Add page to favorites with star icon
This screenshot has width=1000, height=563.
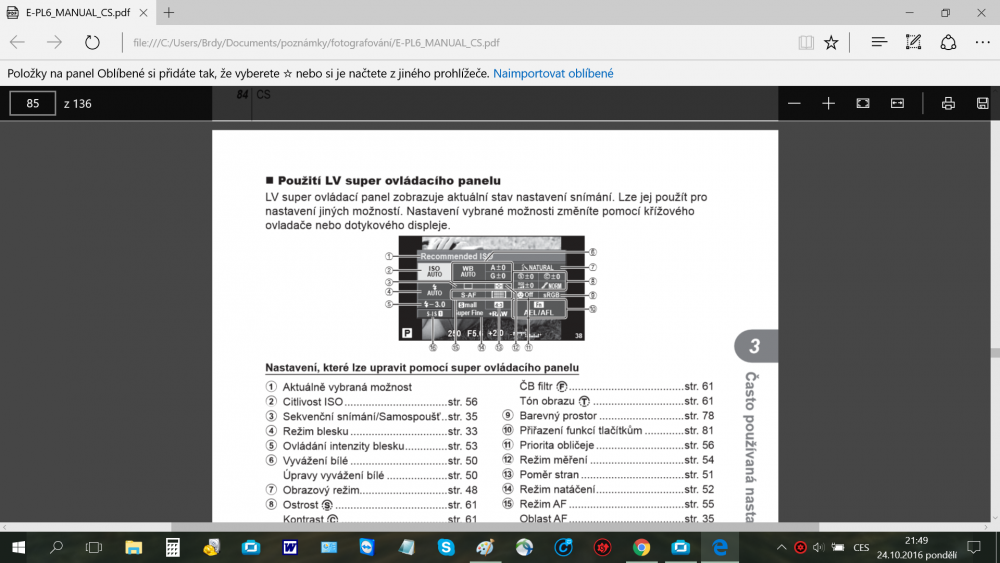pos(831,42)
